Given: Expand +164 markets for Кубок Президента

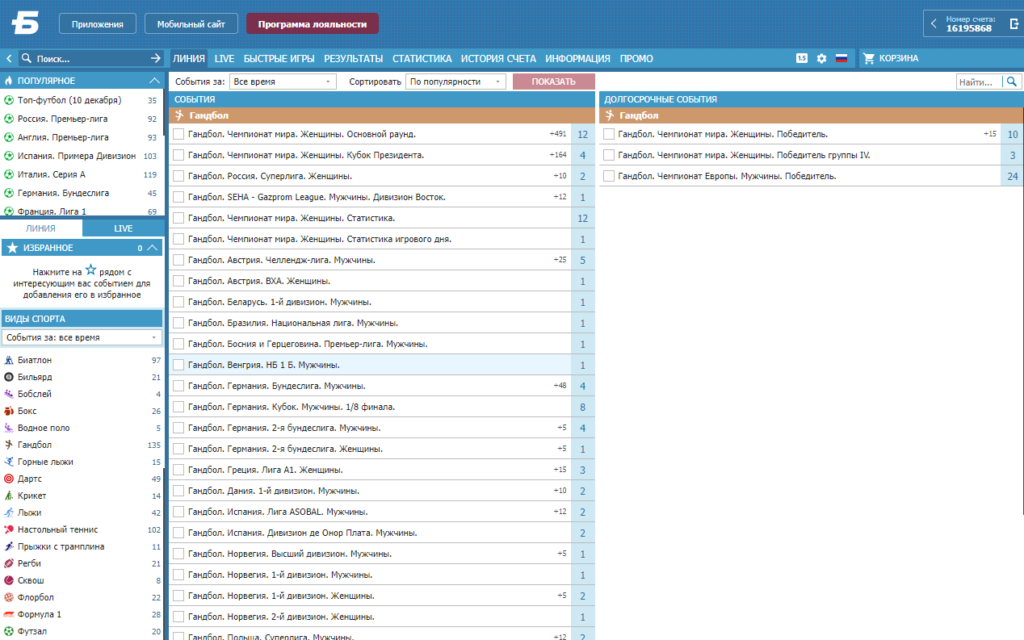Looking at the screenshot, I should (x=558, y=155).
